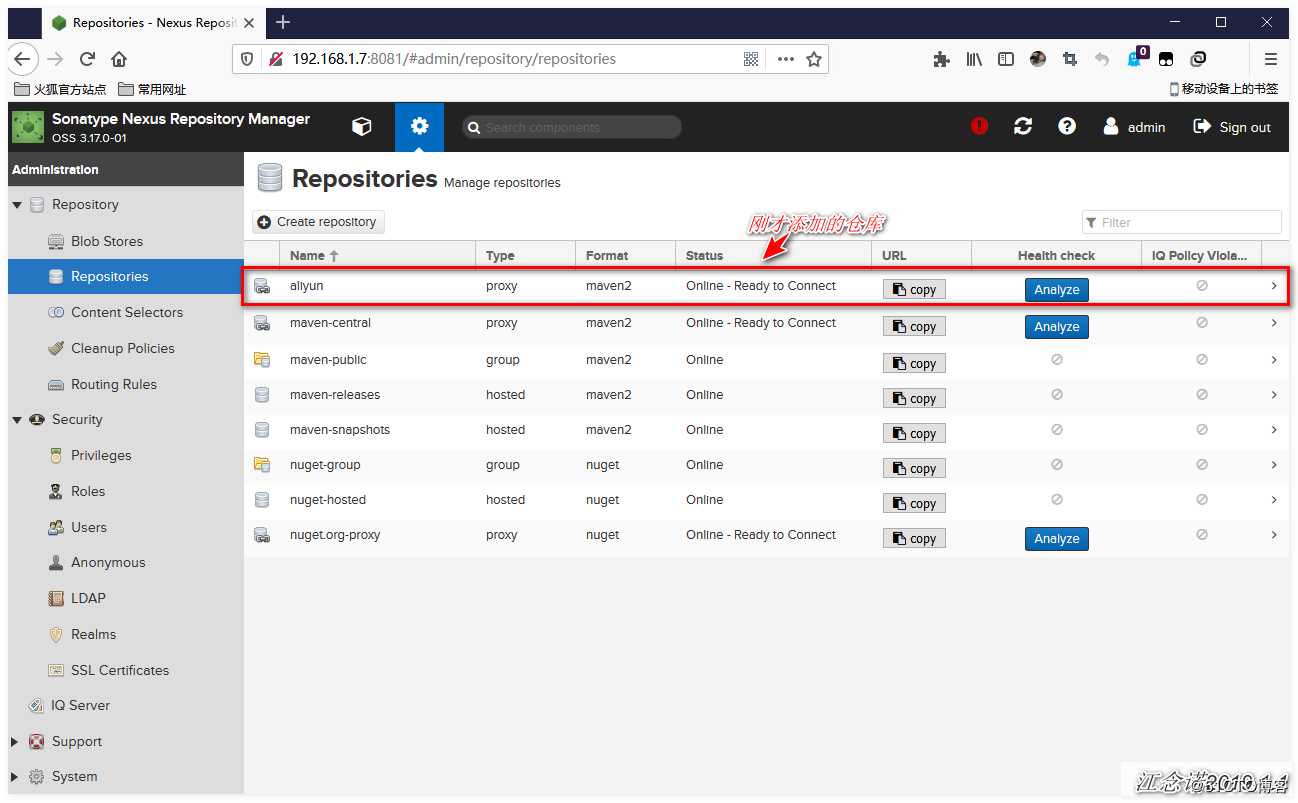Viewport: 1298px width, 803px height.
Task: Select Repositories in sidebar
Action: pos(126,277)
